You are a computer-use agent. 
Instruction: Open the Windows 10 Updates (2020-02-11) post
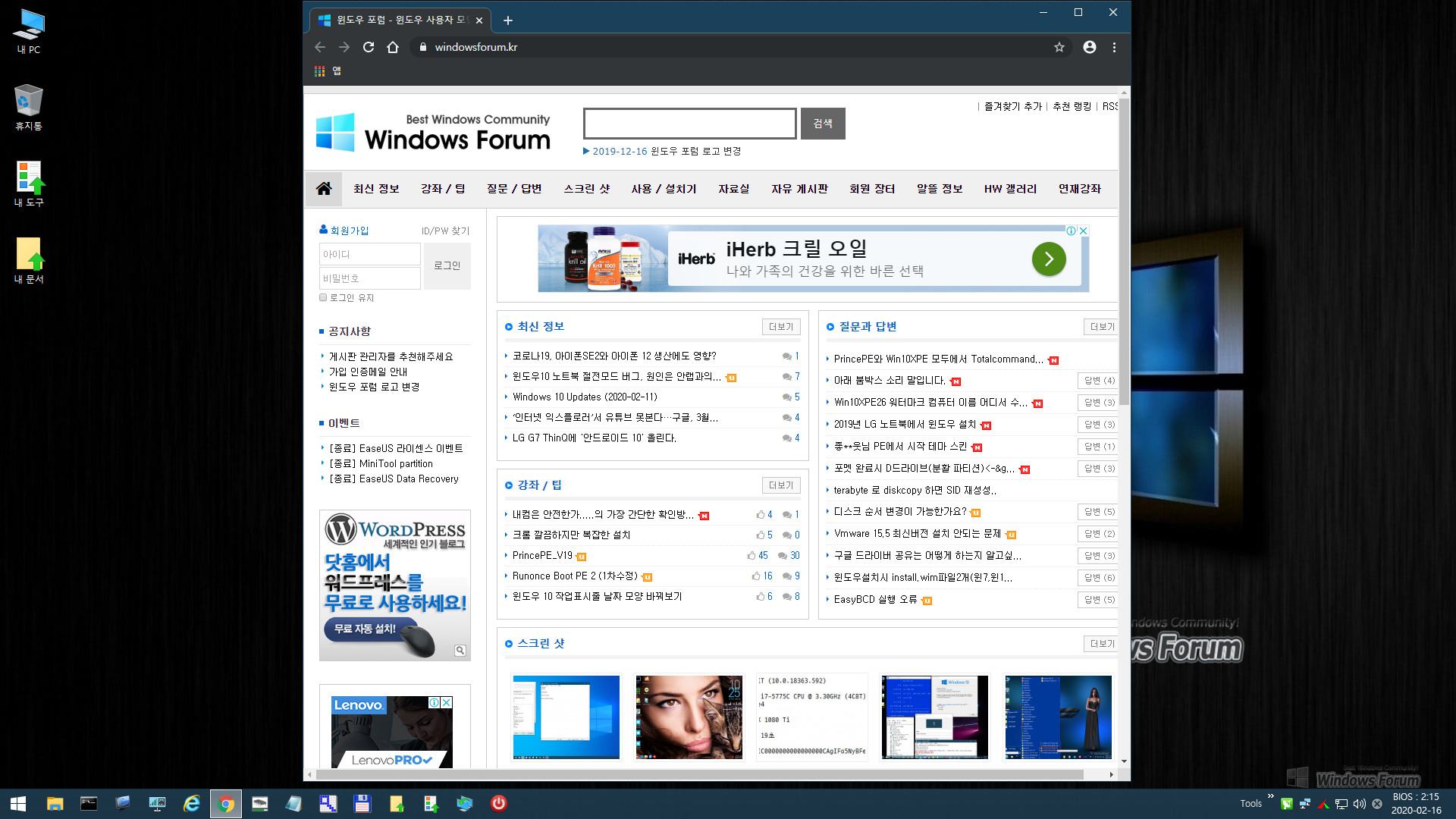585,397
